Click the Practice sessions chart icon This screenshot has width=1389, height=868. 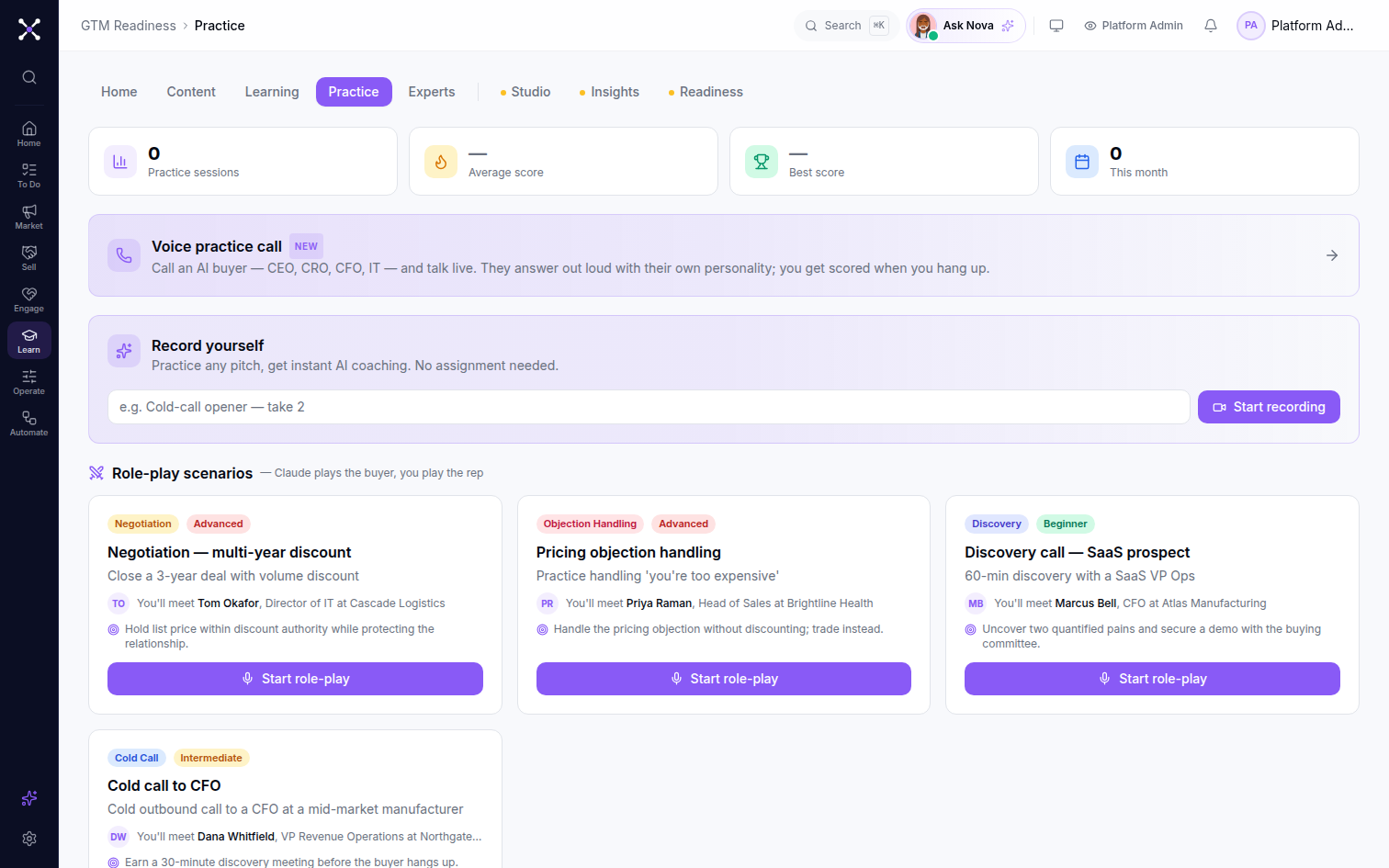[x=120, y=162]
